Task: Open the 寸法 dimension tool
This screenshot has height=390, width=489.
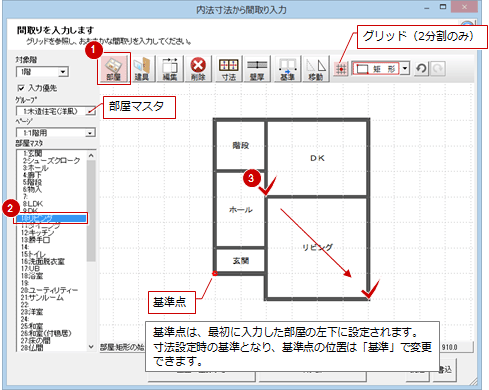Action: pos(229,69)
